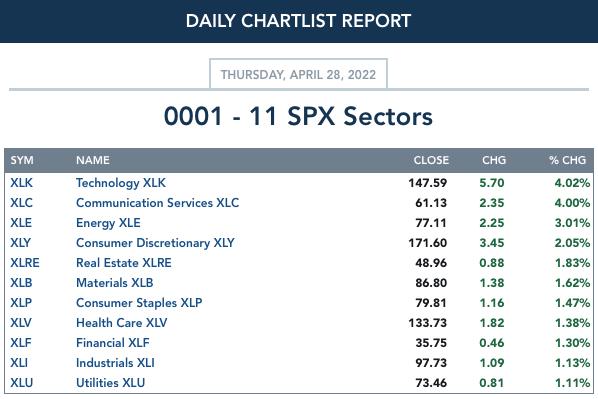Screen dimensions: 598x399
Task: Click the XLRE symbol link
Action: point(25,263)
